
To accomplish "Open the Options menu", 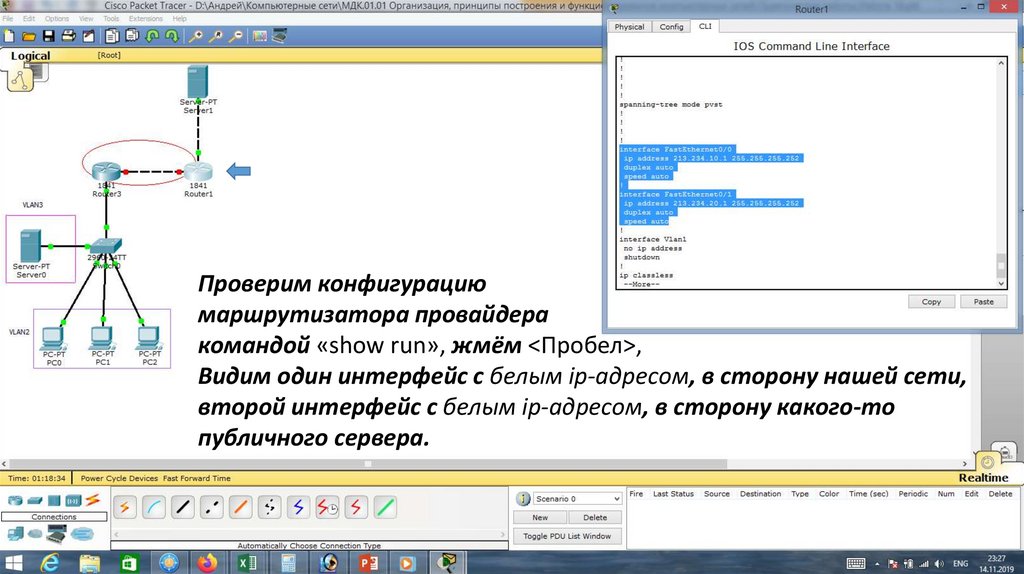I will click(57, 18).
